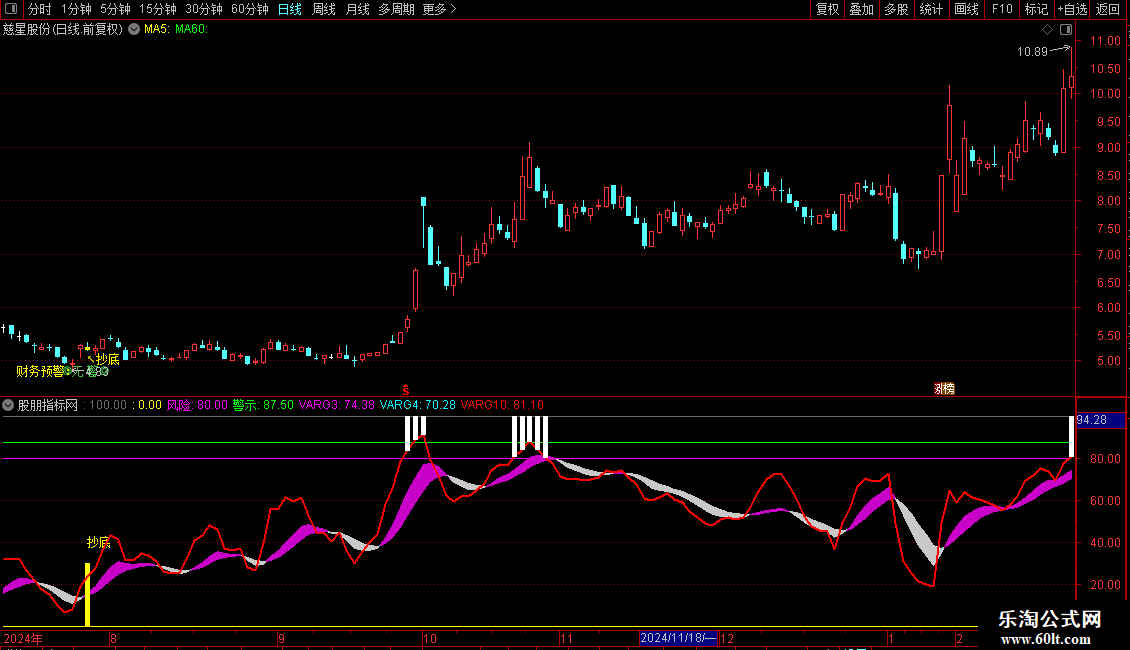Open the F10 company info
Image resolution: width=1130 pixels, height=650 pixels.
(x=1002, y=9)
